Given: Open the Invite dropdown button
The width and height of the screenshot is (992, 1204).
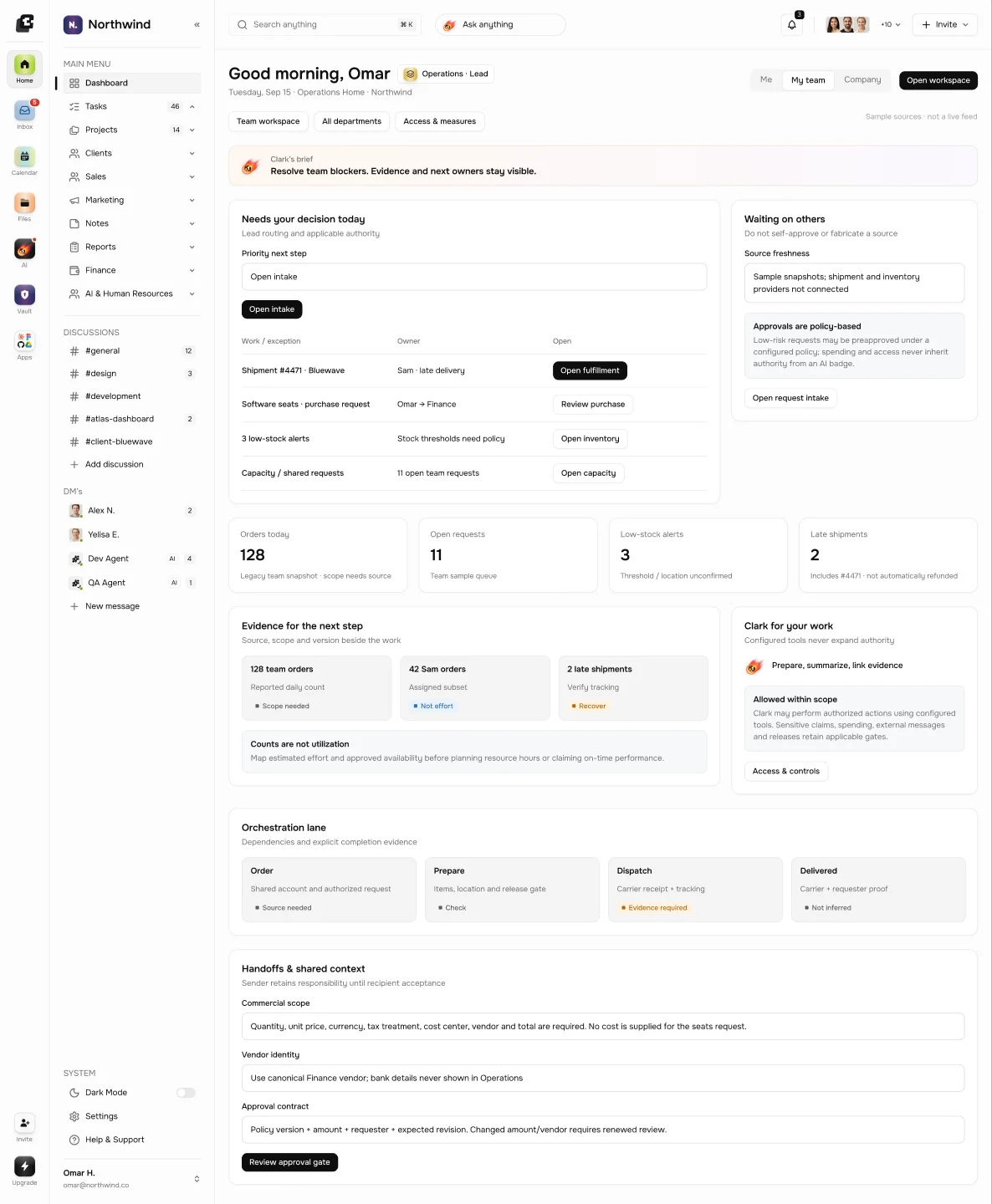Looking at the screenshot, I should click(945, 25).
